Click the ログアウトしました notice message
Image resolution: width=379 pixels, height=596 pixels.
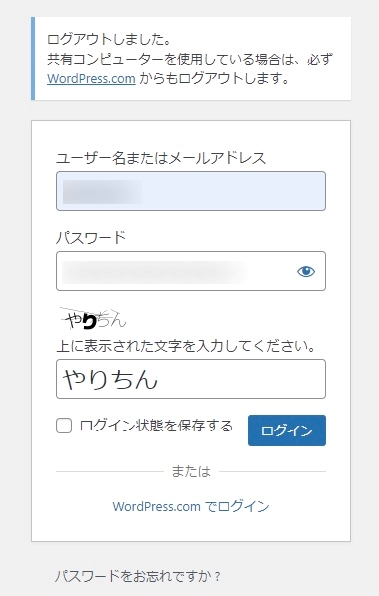(109, 39)
